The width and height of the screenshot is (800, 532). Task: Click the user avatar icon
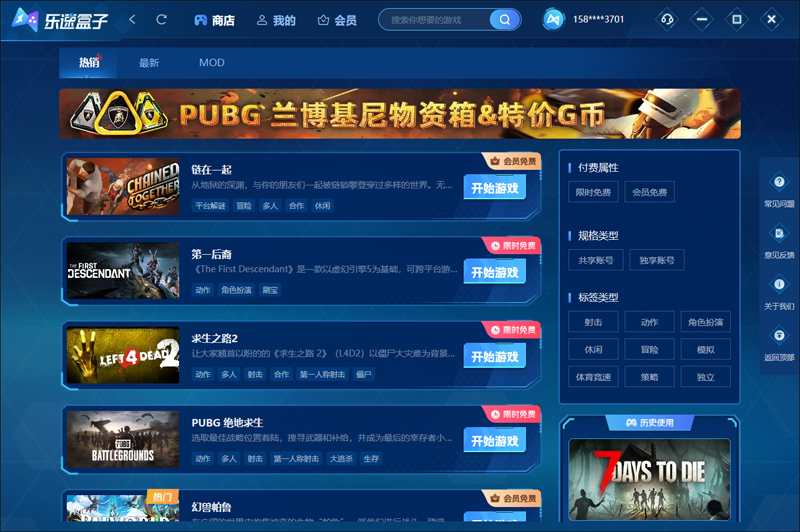coord(554,20)
